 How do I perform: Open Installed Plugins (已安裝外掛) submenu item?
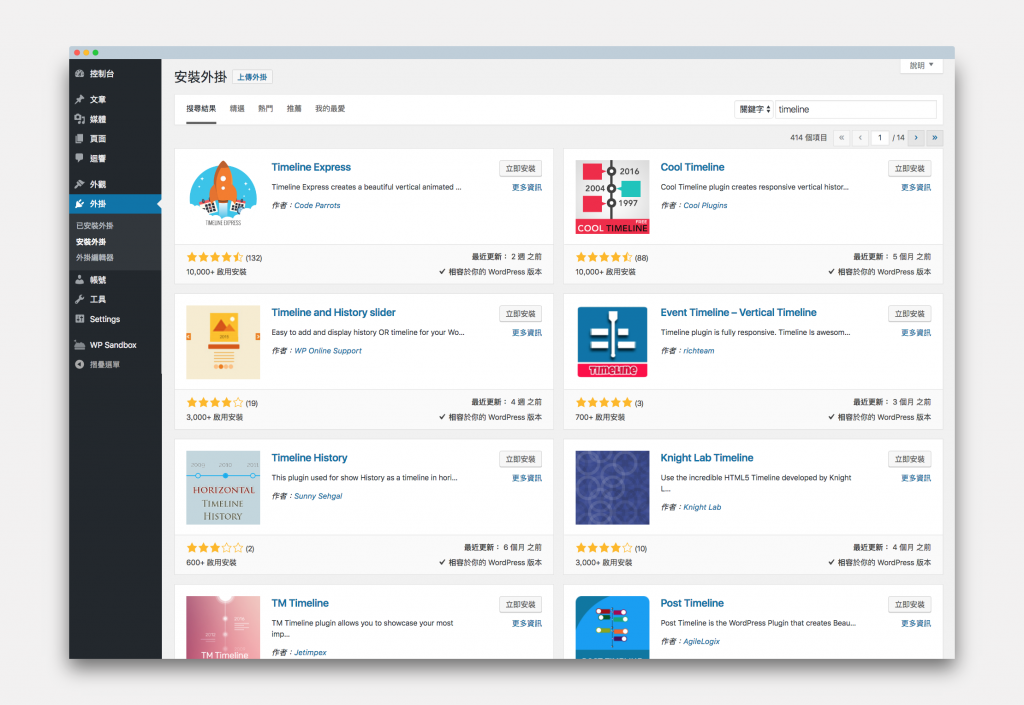point(95,225)
